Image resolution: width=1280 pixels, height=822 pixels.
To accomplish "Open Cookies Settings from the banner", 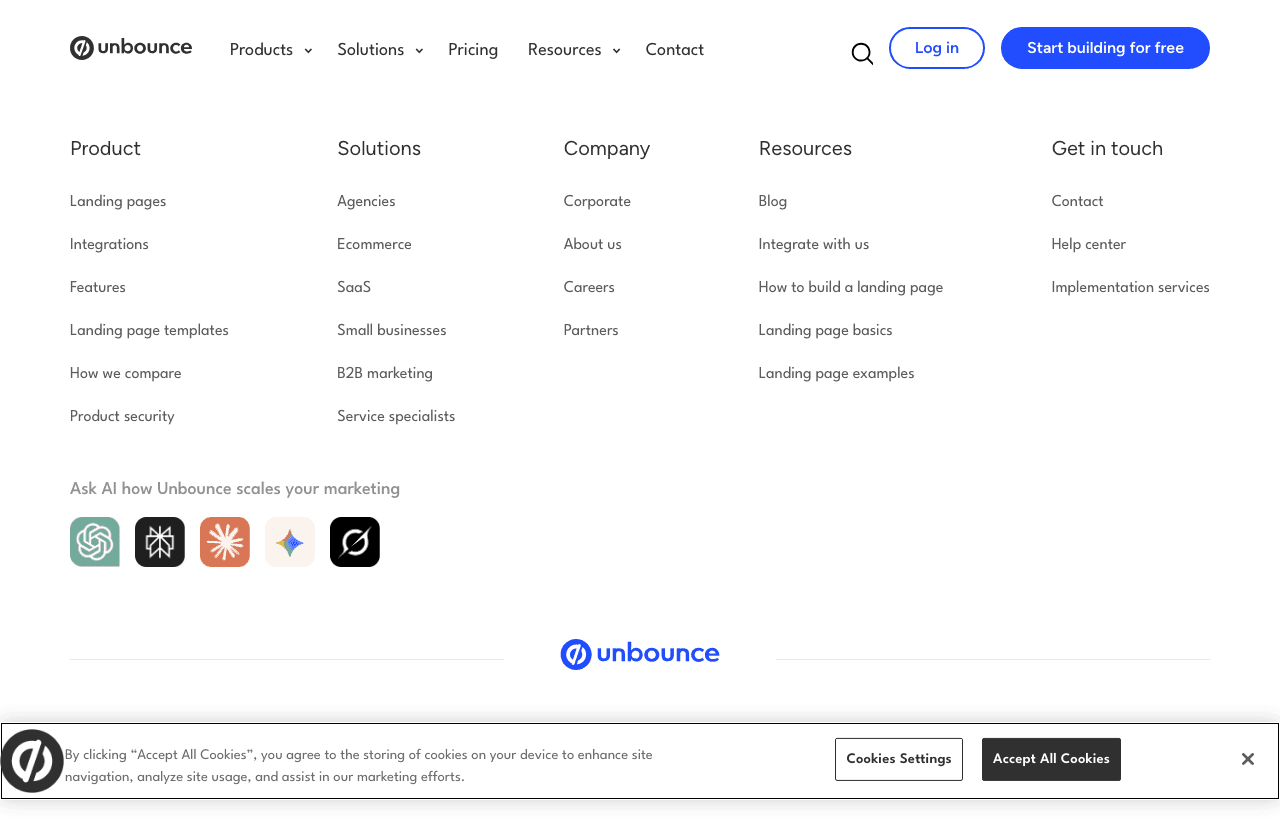I will point(898,759).
